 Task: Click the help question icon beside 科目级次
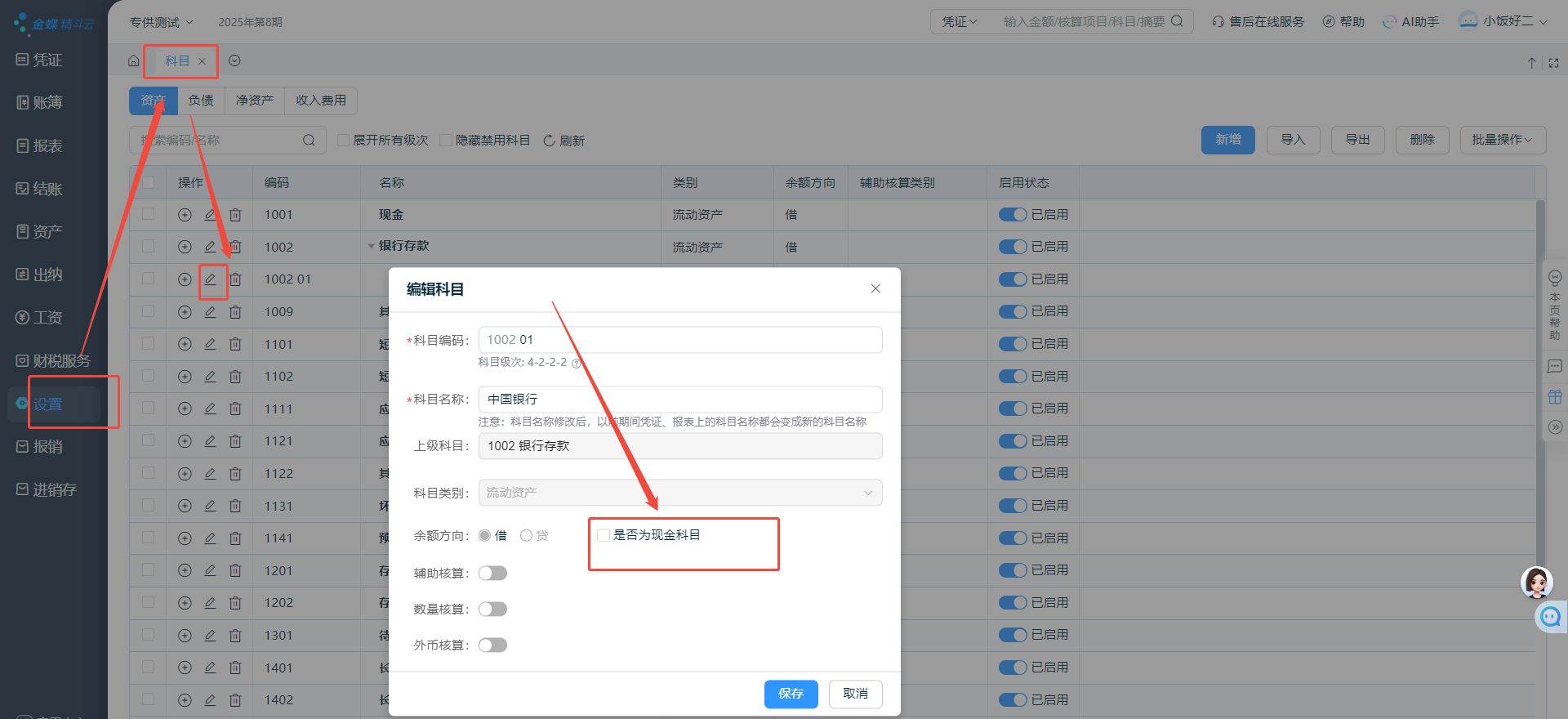click(576, 363)
